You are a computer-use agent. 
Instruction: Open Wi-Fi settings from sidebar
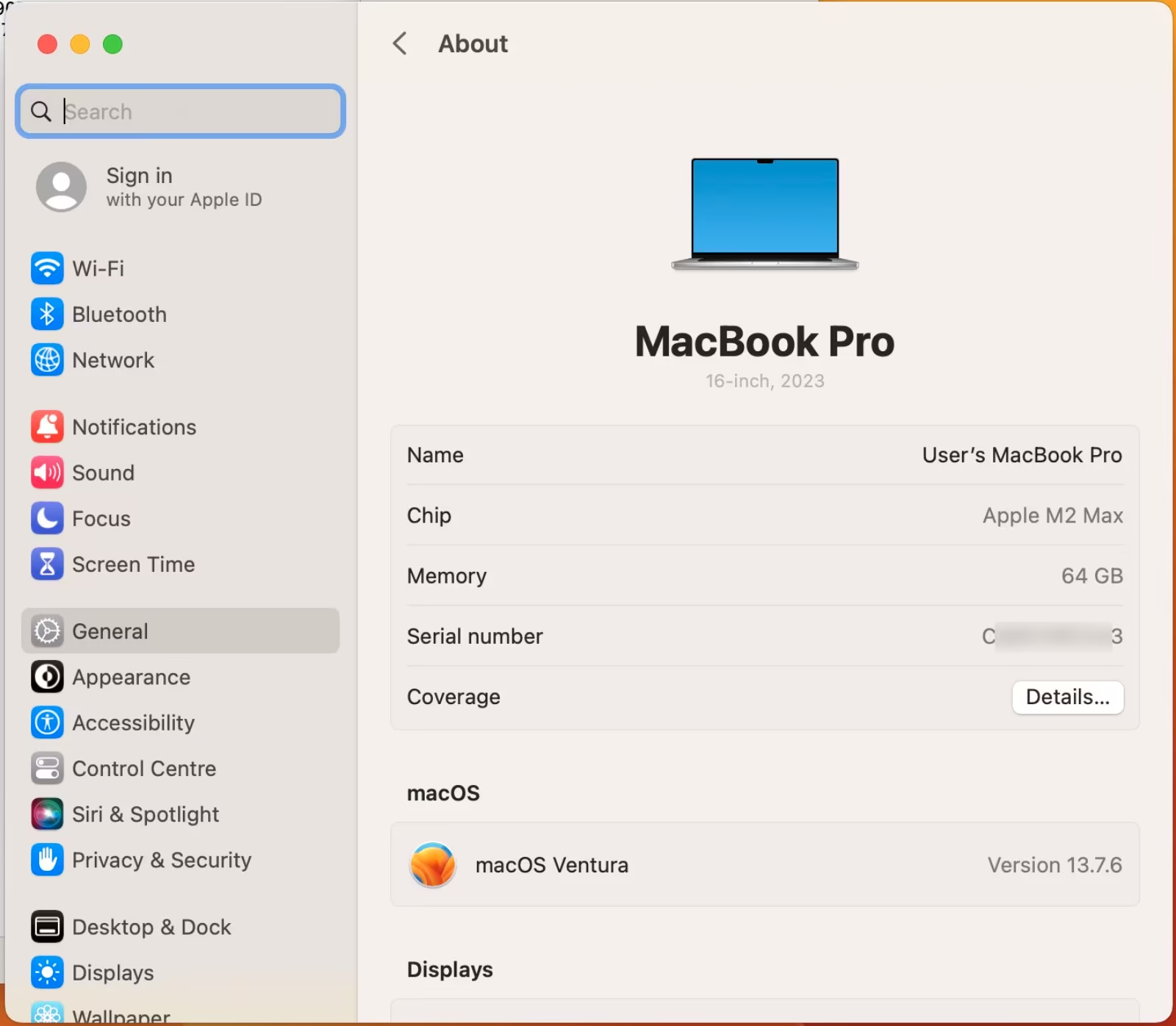(x=47, y=268)
